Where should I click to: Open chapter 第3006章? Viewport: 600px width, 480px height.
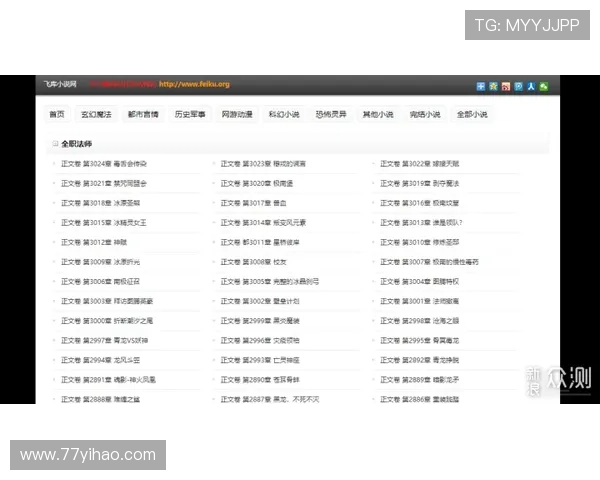101,282
